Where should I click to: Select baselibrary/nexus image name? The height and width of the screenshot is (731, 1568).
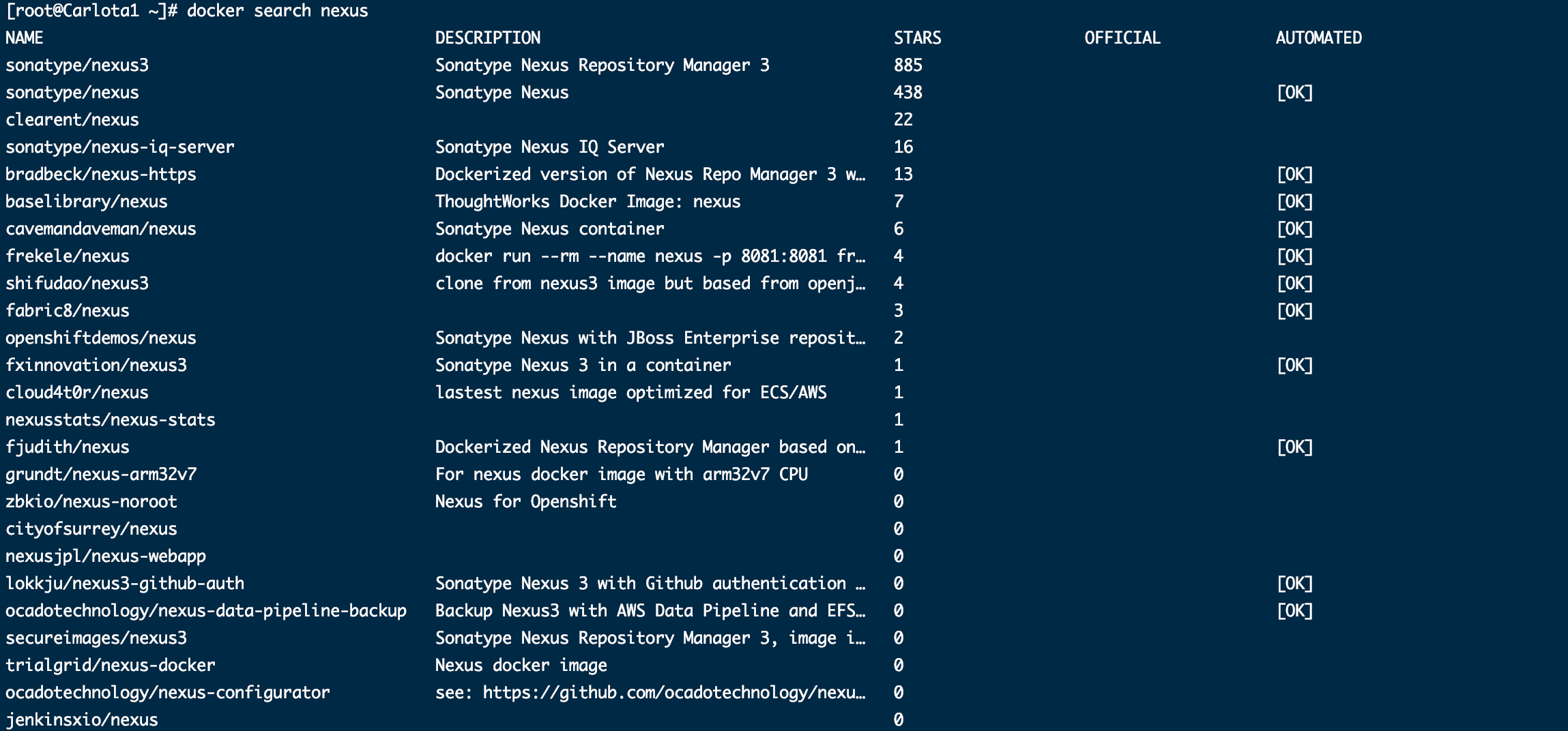click(x=87, y=202)
